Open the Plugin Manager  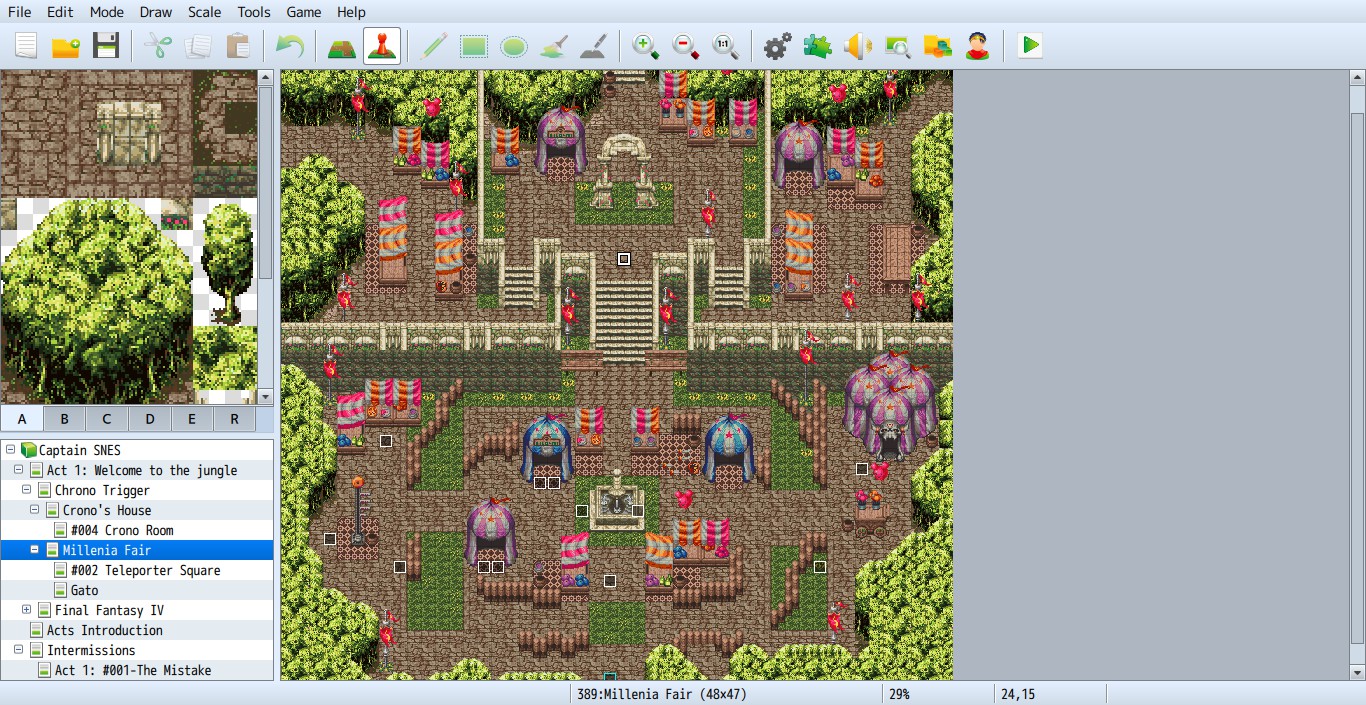click(x=817, y=46)
